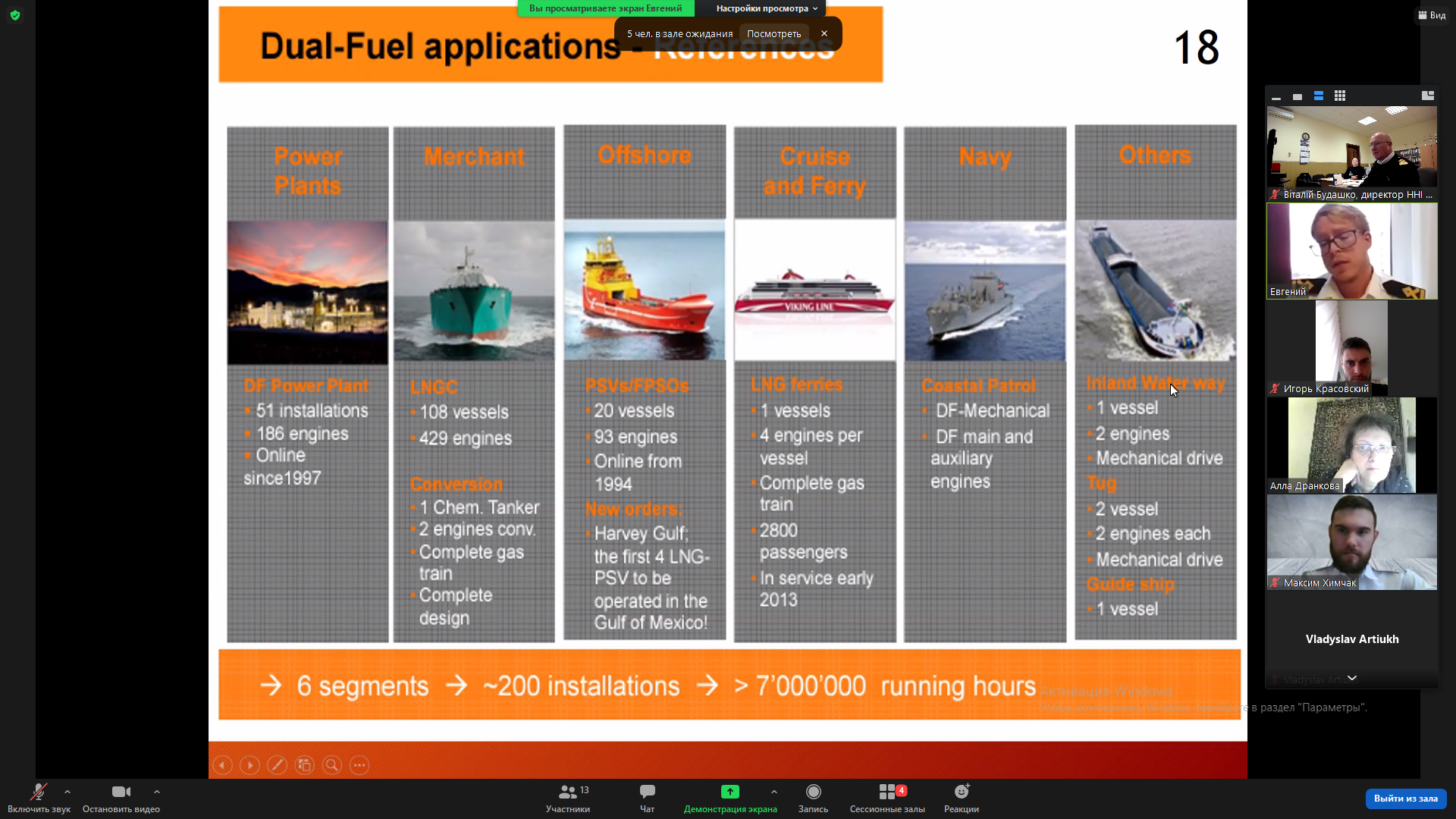Click the '~200 installations' text
Screen dimensions: 1456x819
[581, 686]
